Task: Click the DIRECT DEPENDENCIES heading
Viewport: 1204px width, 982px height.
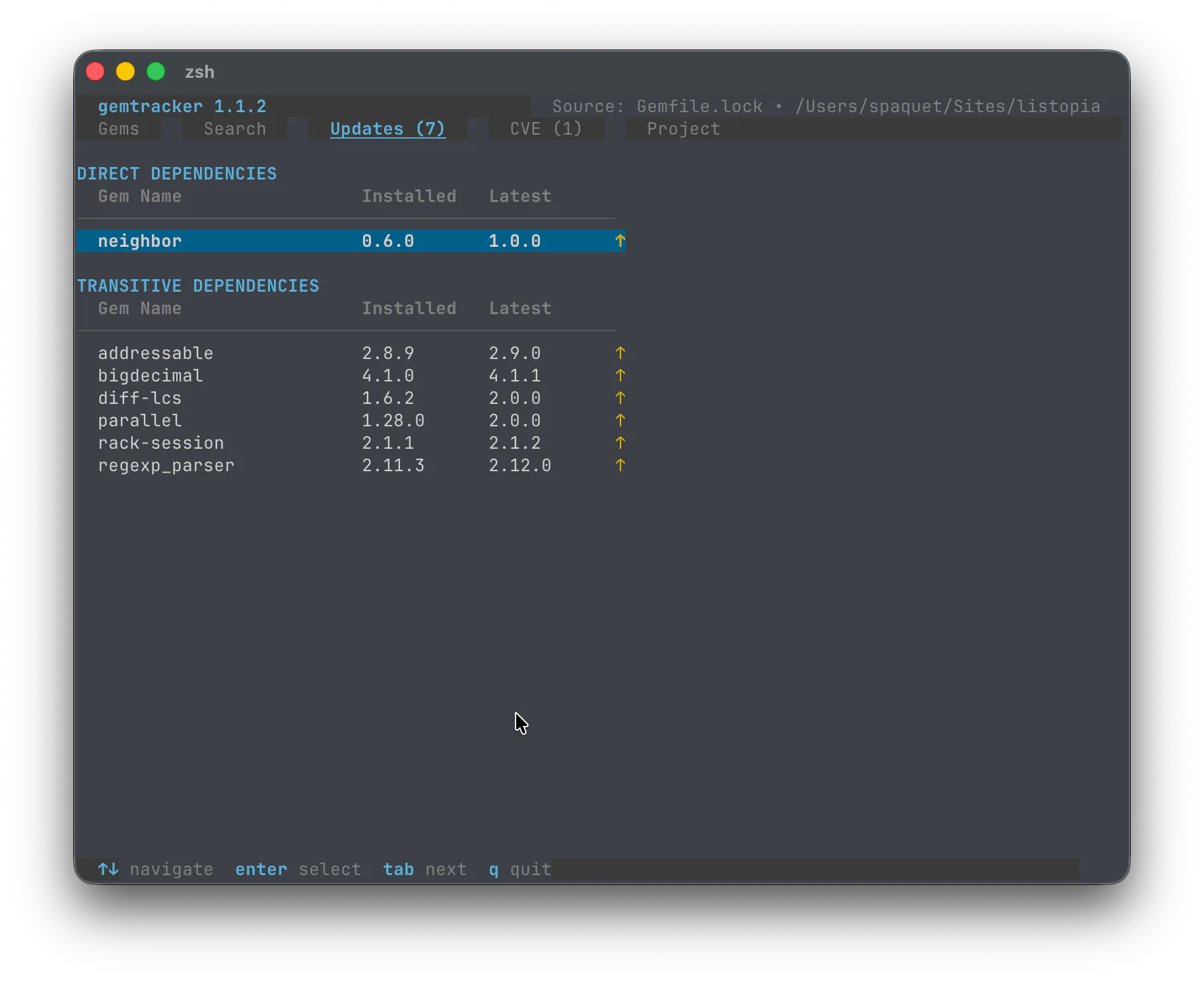Action: click(x=177, y=174)
